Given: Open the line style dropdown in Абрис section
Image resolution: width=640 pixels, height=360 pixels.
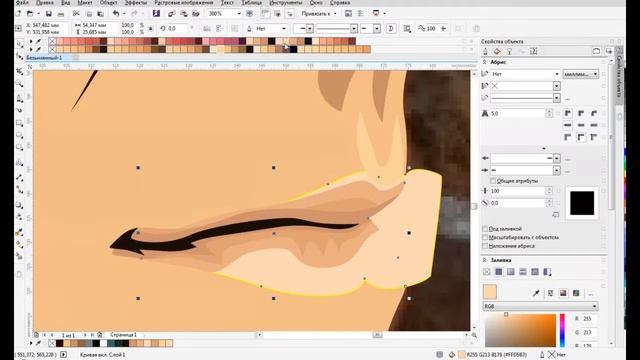Looking at the screenshot, I should 557,98.
